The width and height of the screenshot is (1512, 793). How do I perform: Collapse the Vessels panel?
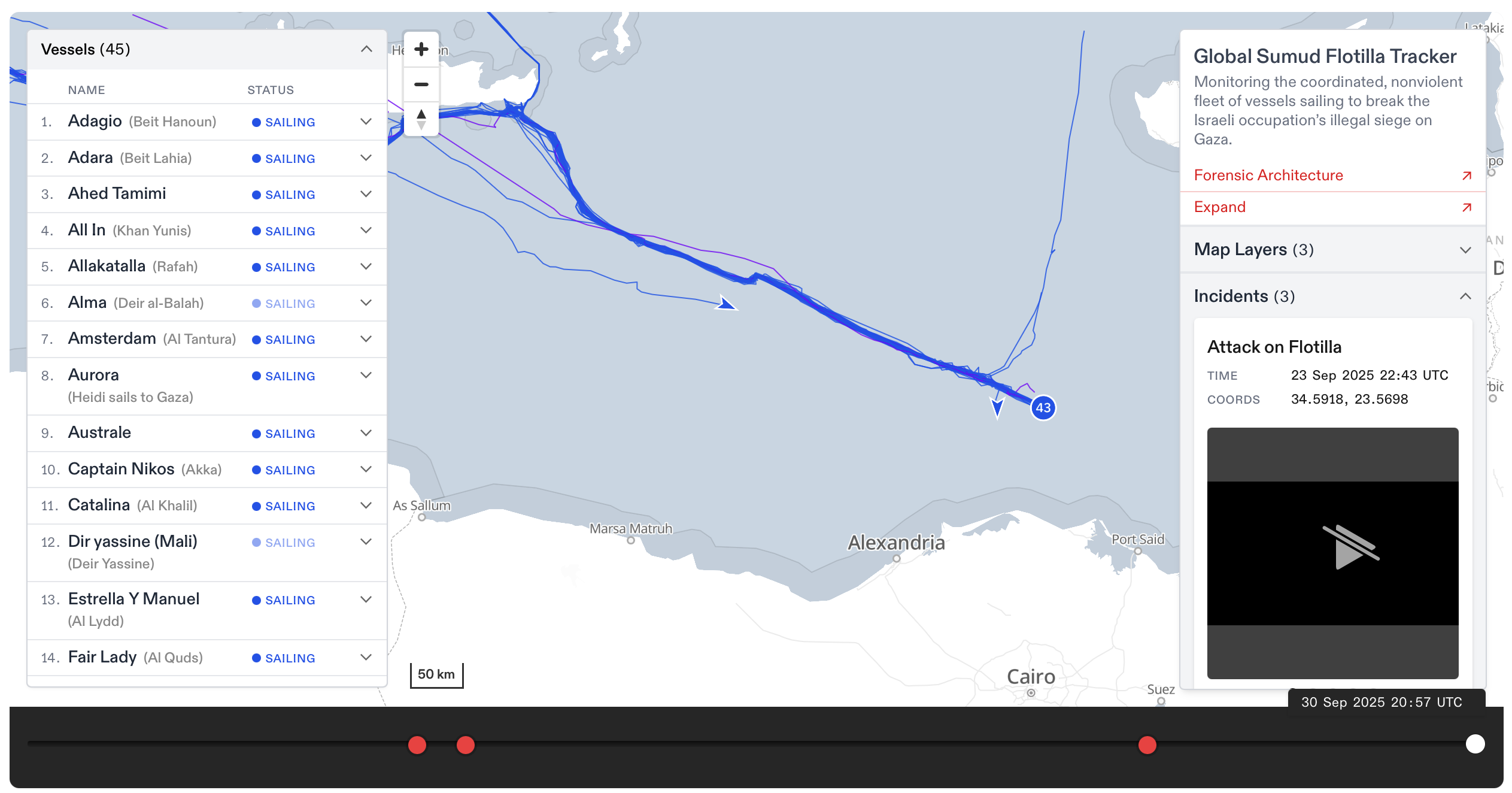[x=366, y=49]
